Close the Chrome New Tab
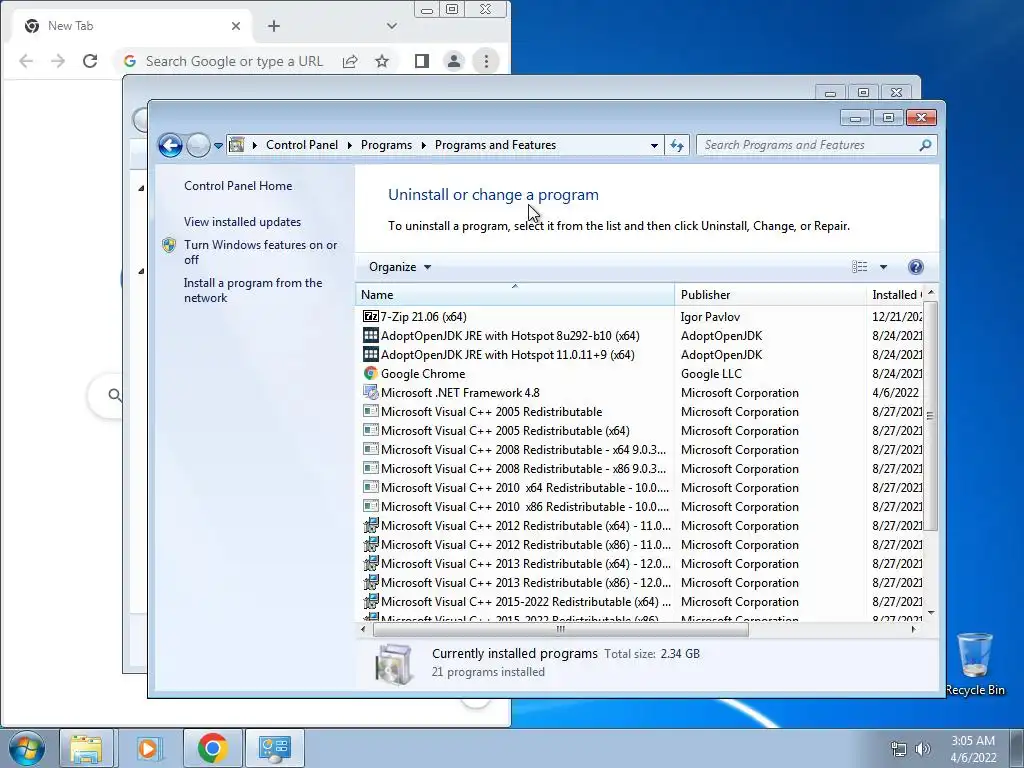Viewport: 1024px width, 768px height. (236, 26)
